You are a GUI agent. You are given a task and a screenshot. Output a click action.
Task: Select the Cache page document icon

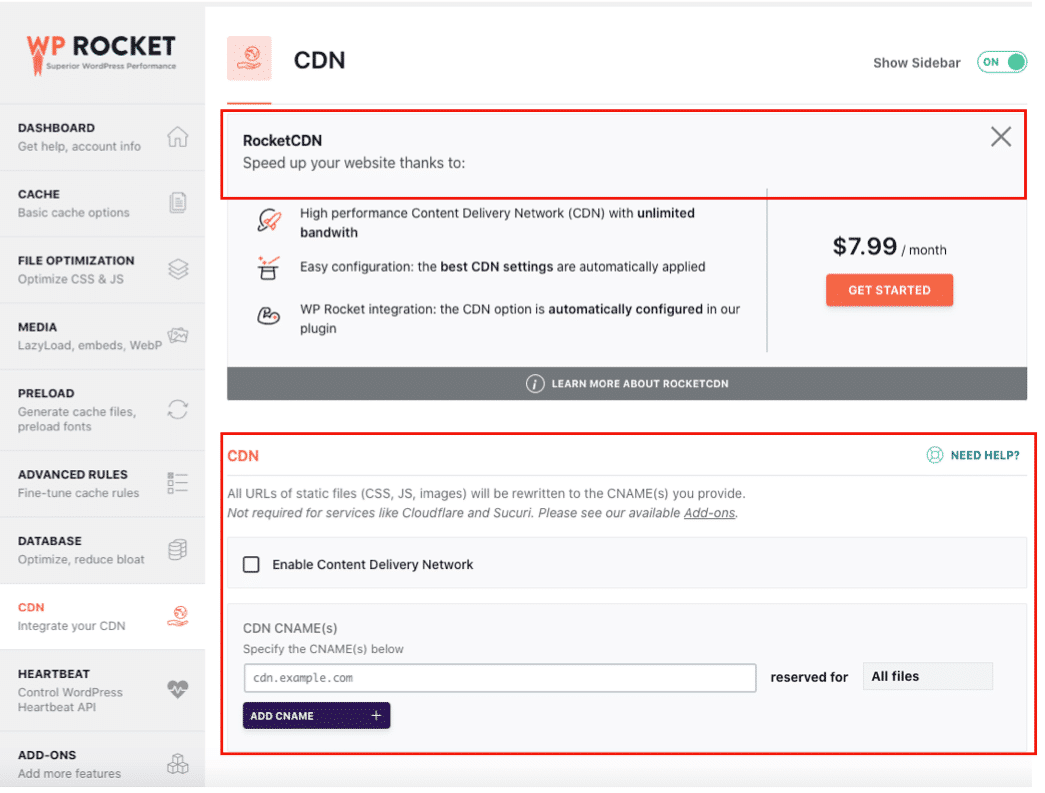pyautogui.click(x=178, y=202)
